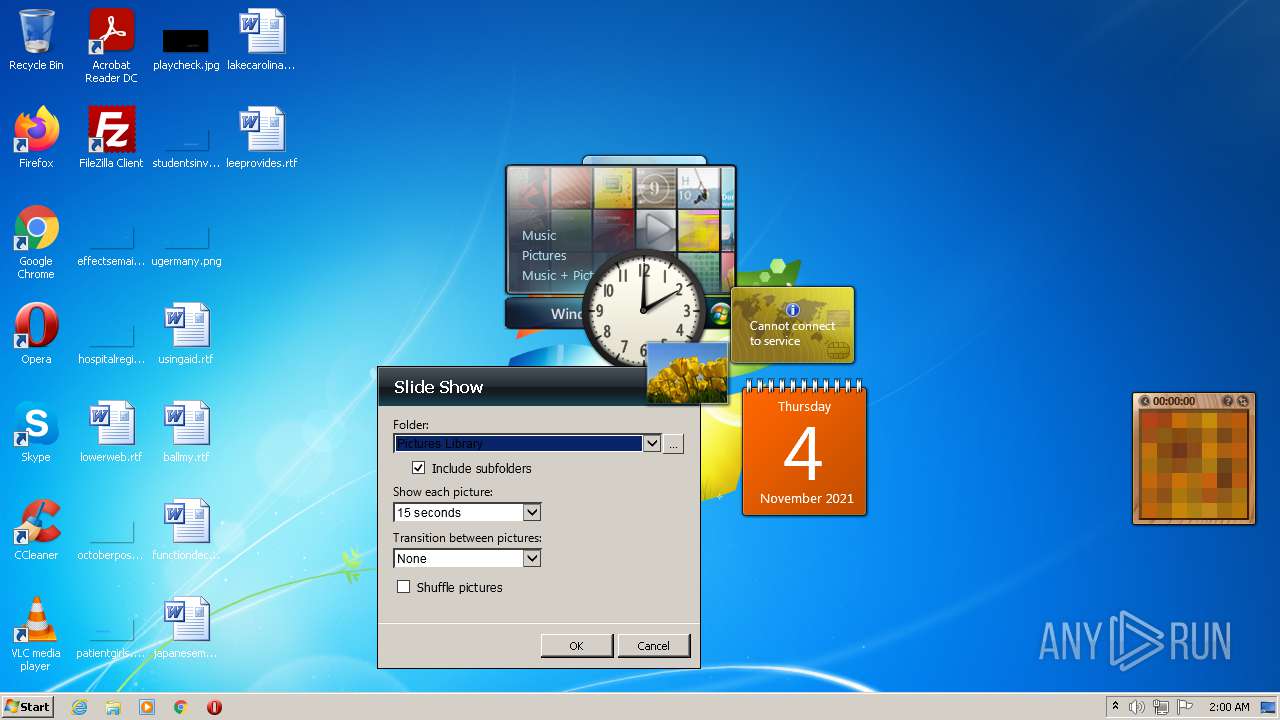Select the ugermany.png file
This screenshot has width=1280, height=720.
click(x=186, y=247)
